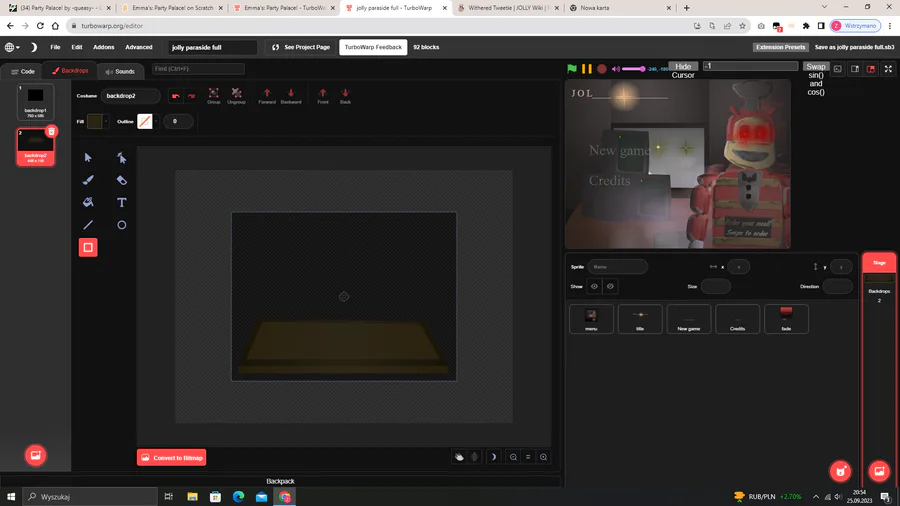Click the Outline color swatch
900x506 pixels.
145,122
